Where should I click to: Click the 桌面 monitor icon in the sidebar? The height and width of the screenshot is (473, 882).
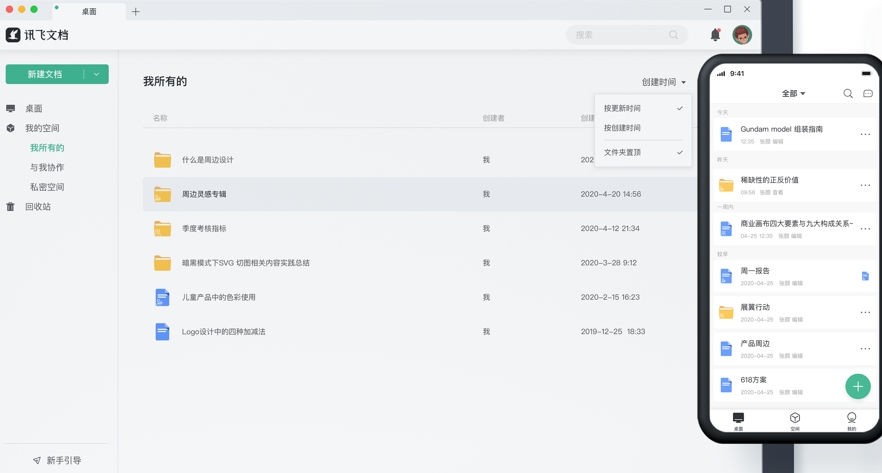pyautogui.click(x=11, y=109)
